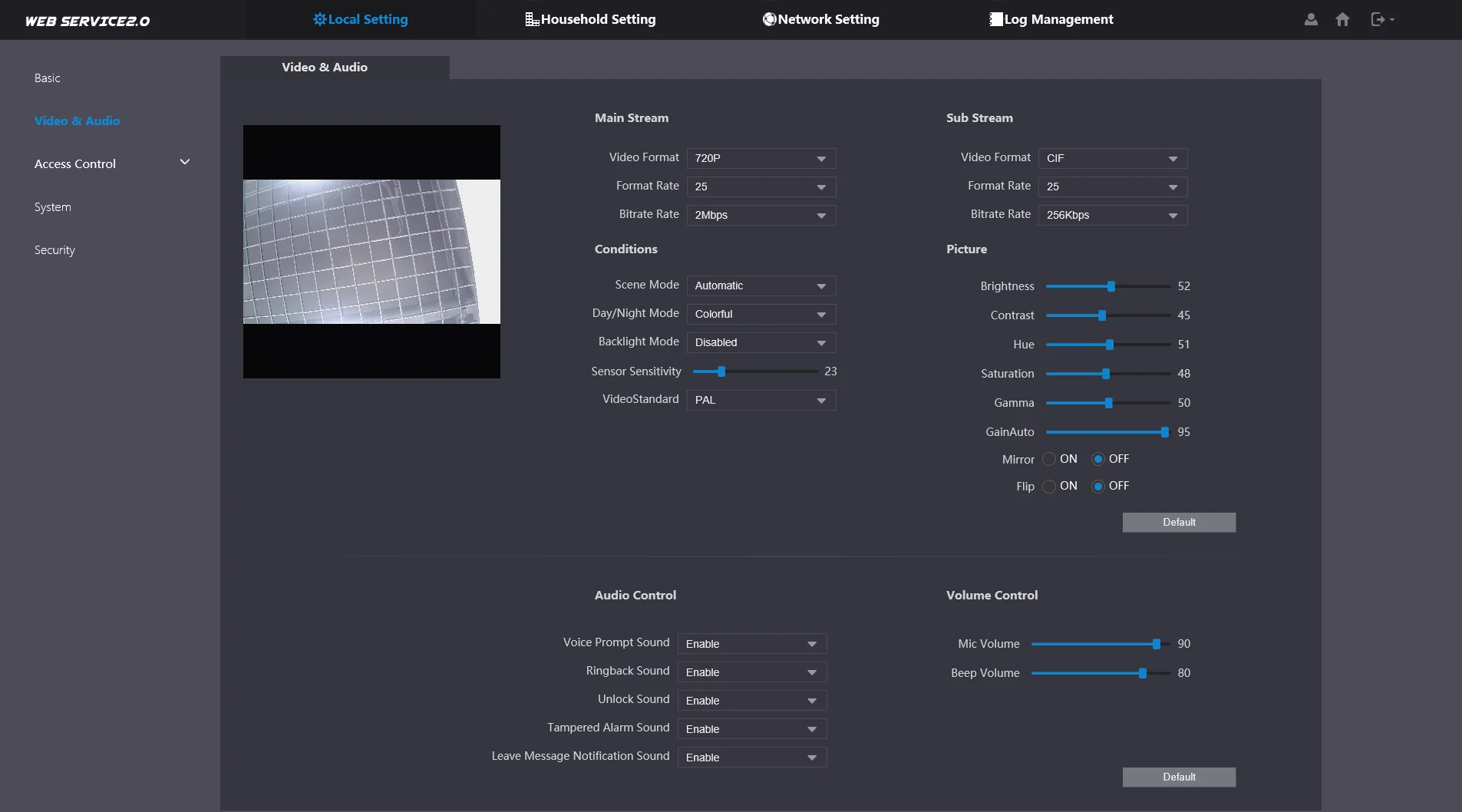
Task: Click the WEB SERVICE2.0 logo
Action: [x=87, y=21]
